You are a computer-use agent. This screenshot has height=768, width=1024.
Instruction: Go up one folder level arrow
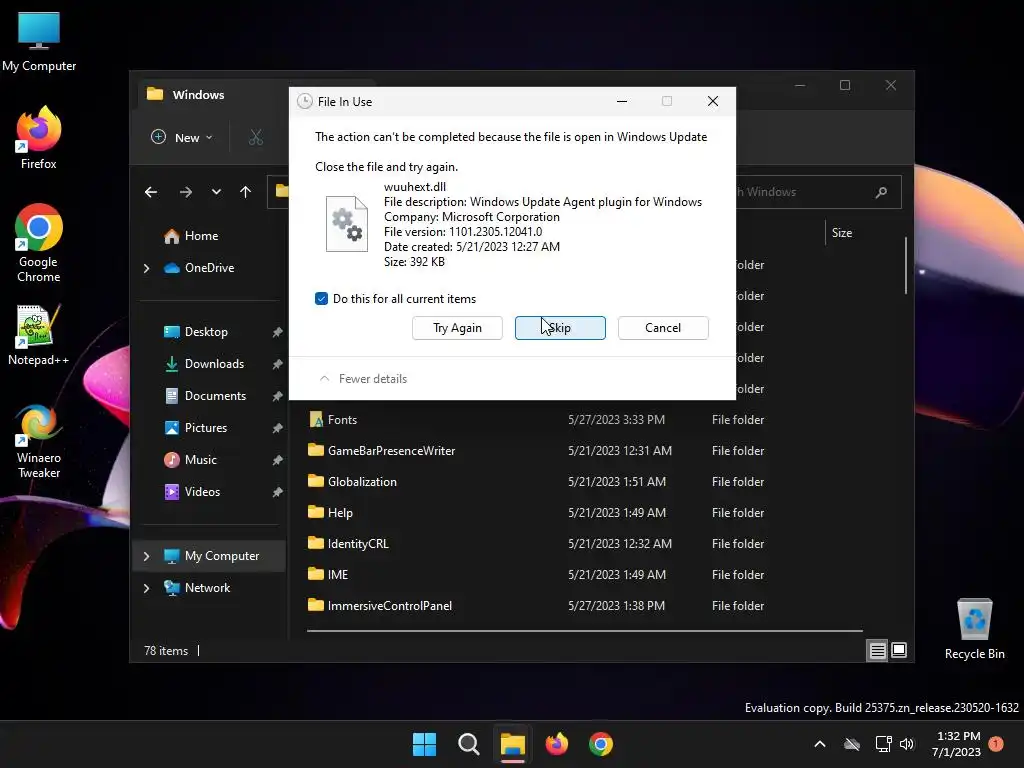246,192
